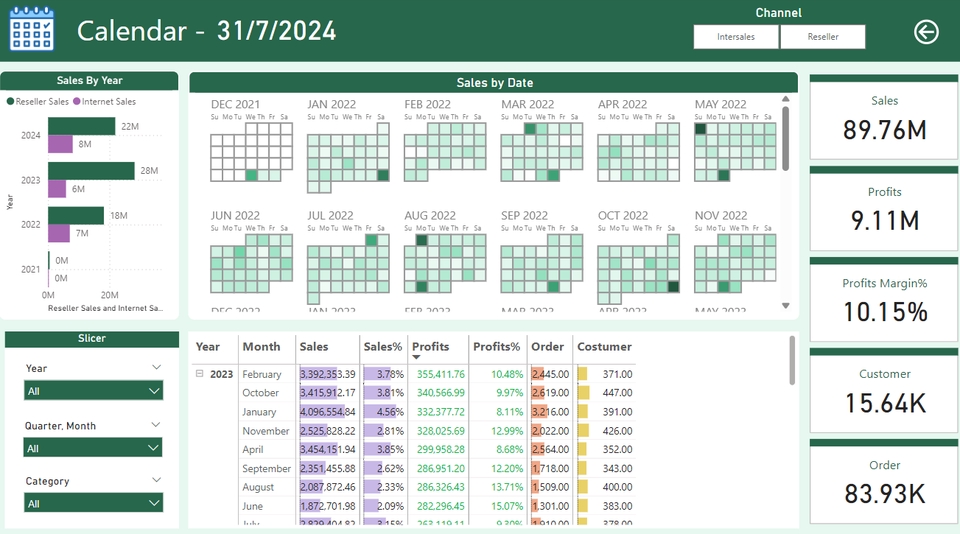Viewport: 960px width, 534px height.
Task: Click the darkest day cell in MAY 2022
Action: 700,129
